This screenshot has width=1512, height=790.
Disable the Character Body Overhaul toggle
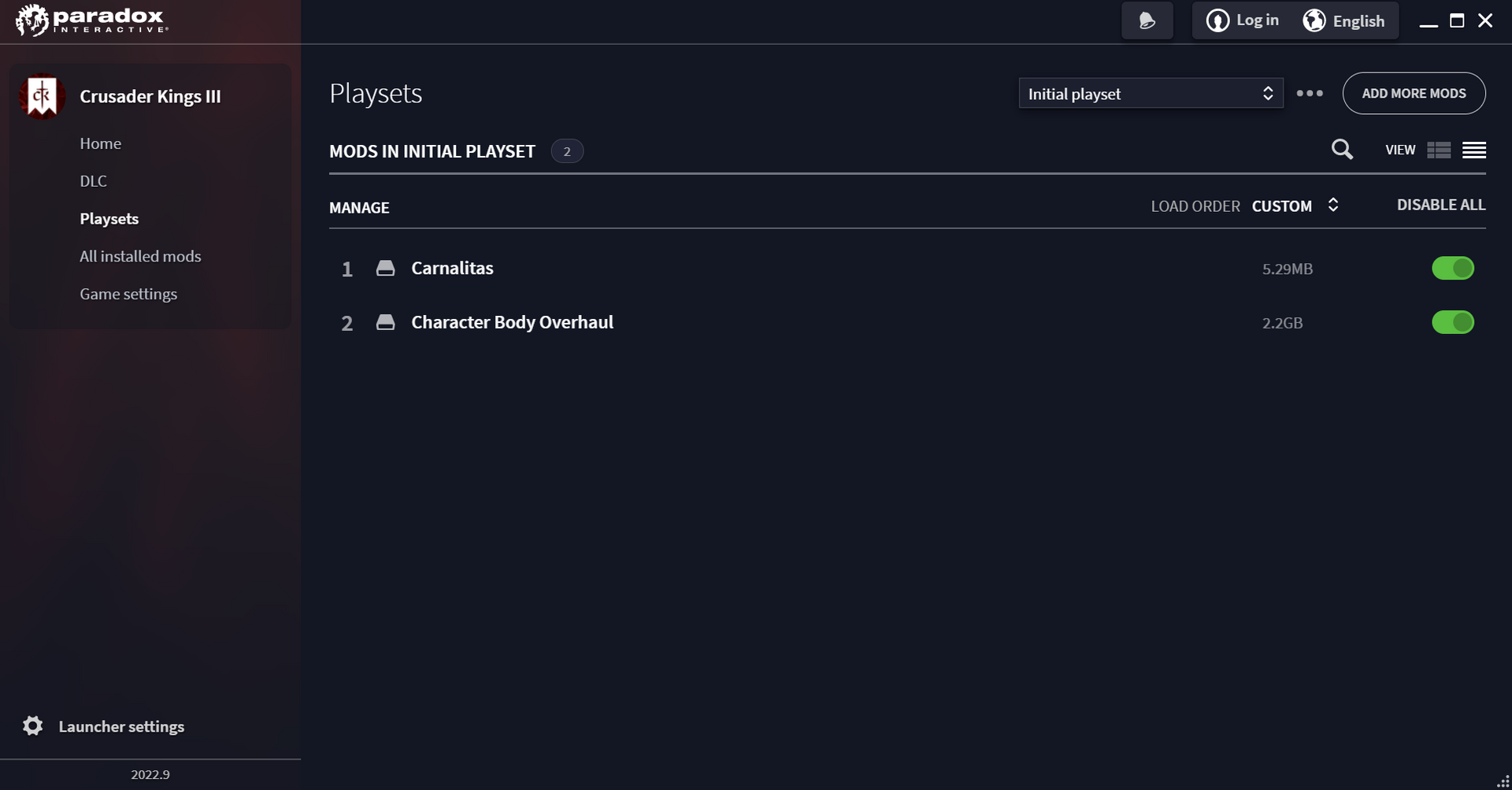[1453, 322]
